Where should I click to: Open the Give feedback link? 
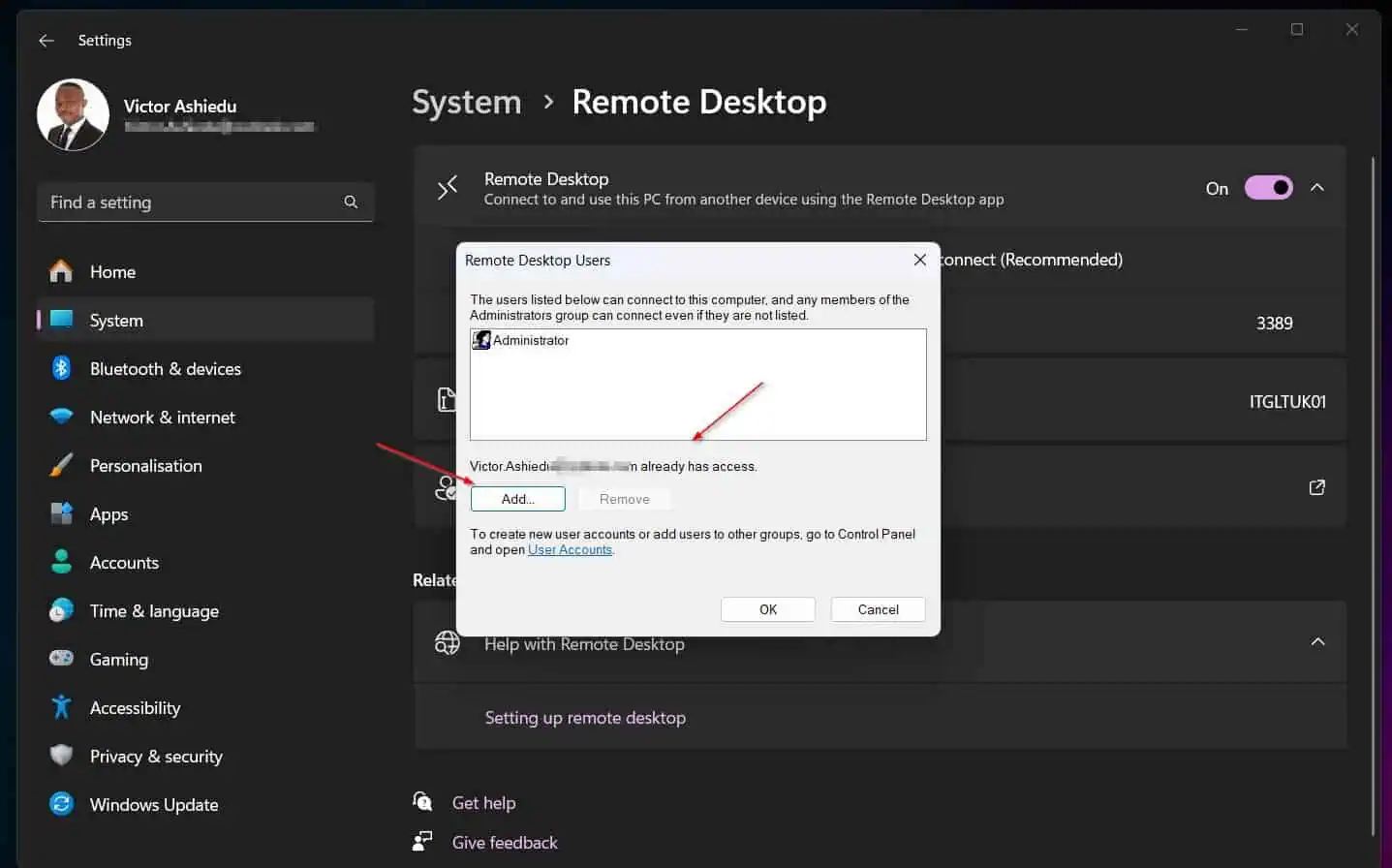505,843
